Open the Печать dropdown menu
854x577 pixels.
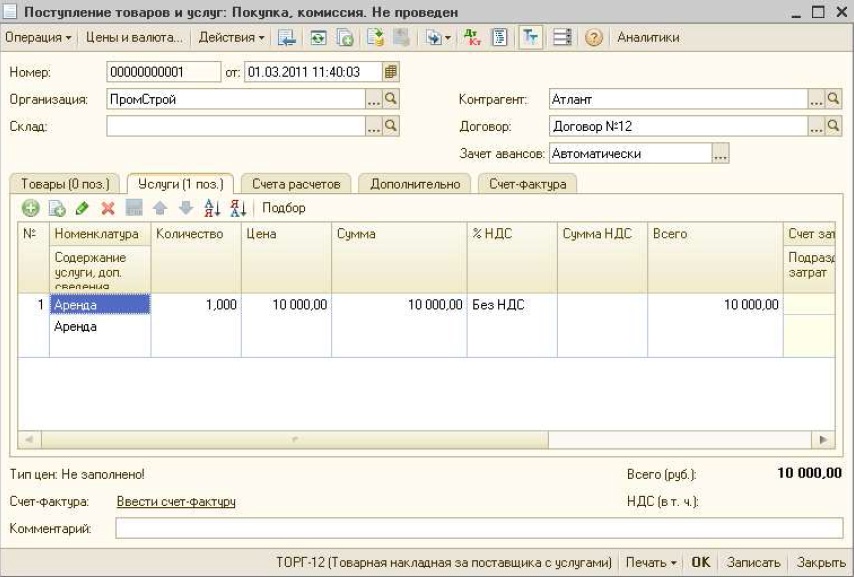pyautogui.click(x=651, y=562)
